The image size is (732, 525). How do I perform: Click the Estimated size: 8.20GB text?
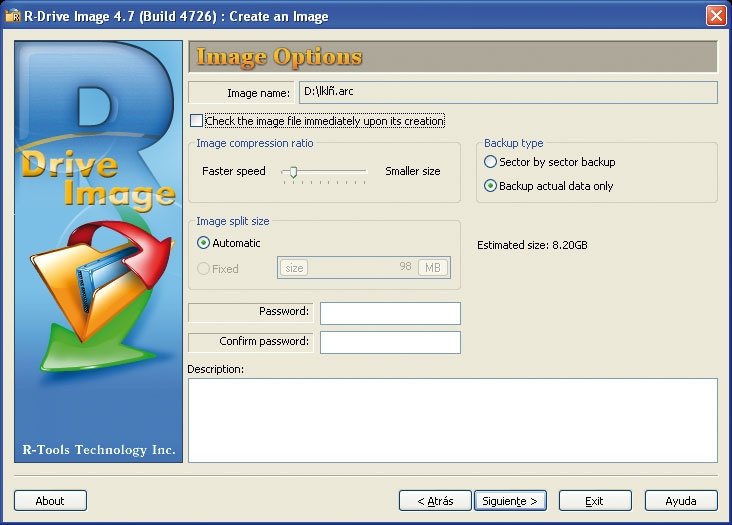point(532,245)
